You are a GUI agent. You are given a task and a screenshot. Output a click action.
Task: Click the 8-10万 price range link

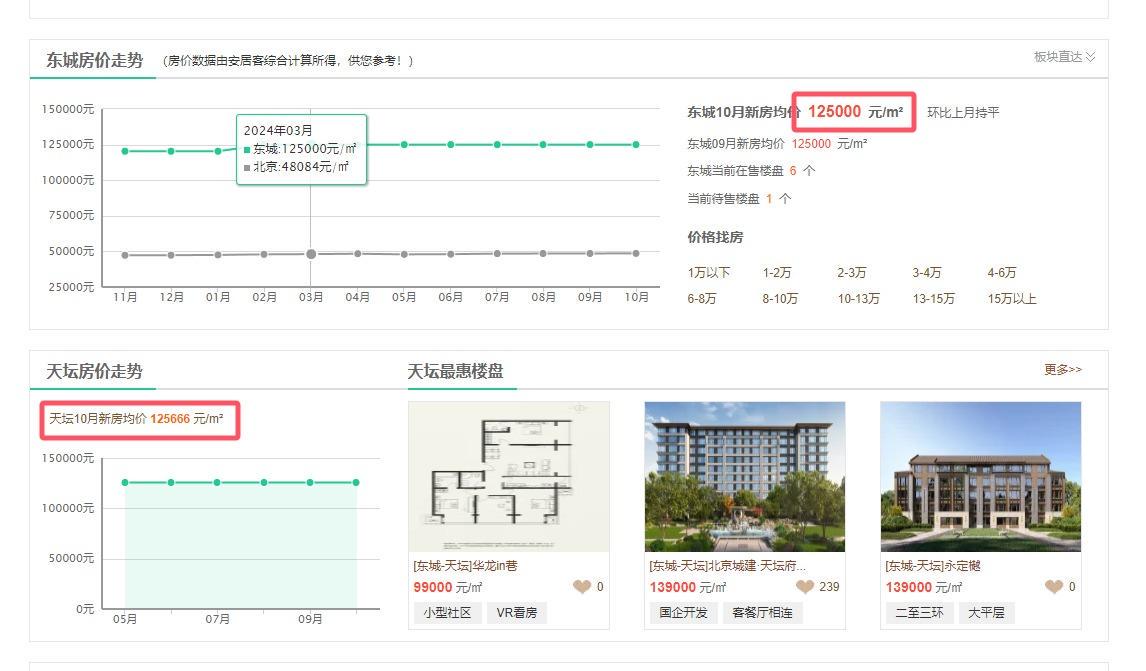point(780,299)
